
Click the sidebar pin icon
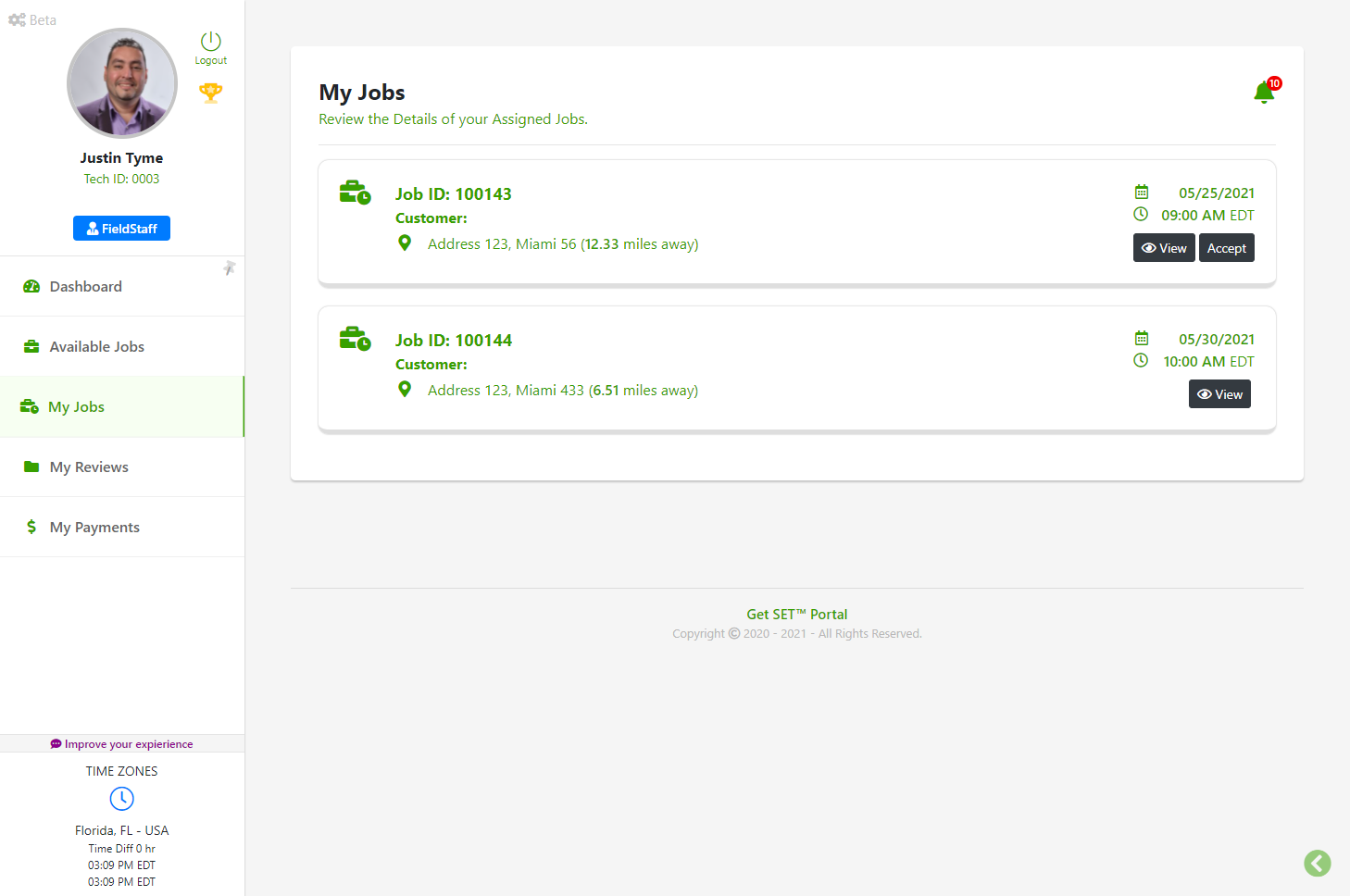[x=229, y=268]
